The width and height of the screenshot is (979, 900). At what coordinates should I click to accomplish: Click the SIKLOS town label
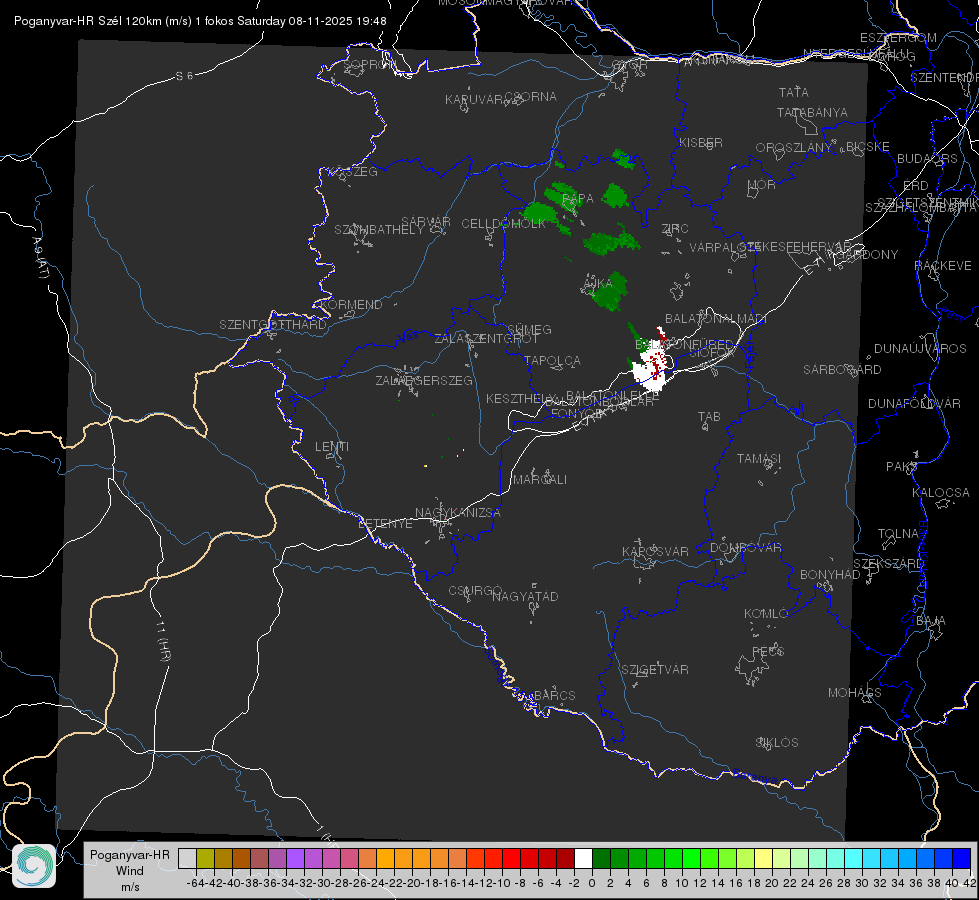(x=777, y=743)
